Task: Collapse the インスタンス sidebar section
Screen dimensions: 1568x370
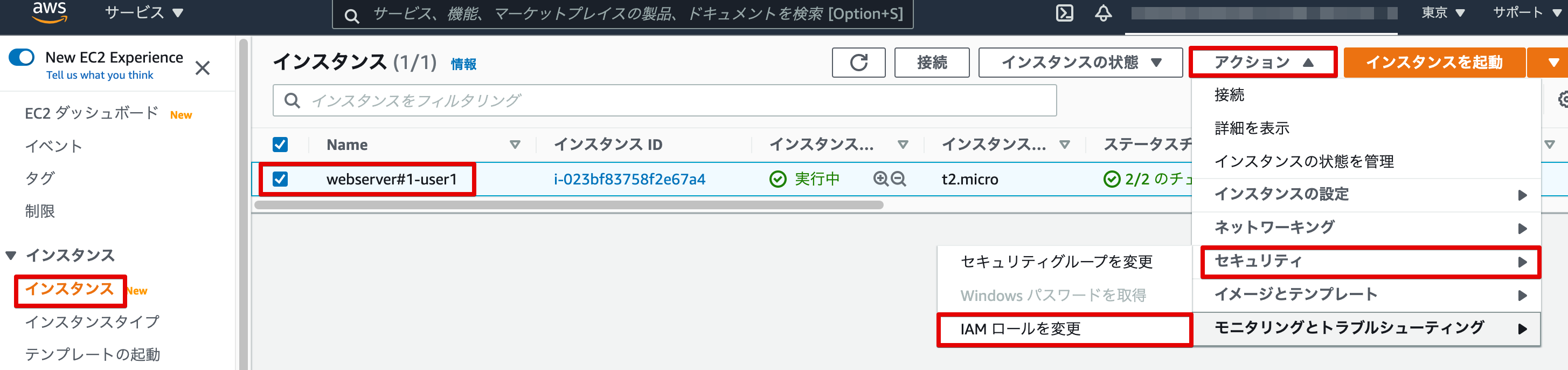Action: pos(11,256)
